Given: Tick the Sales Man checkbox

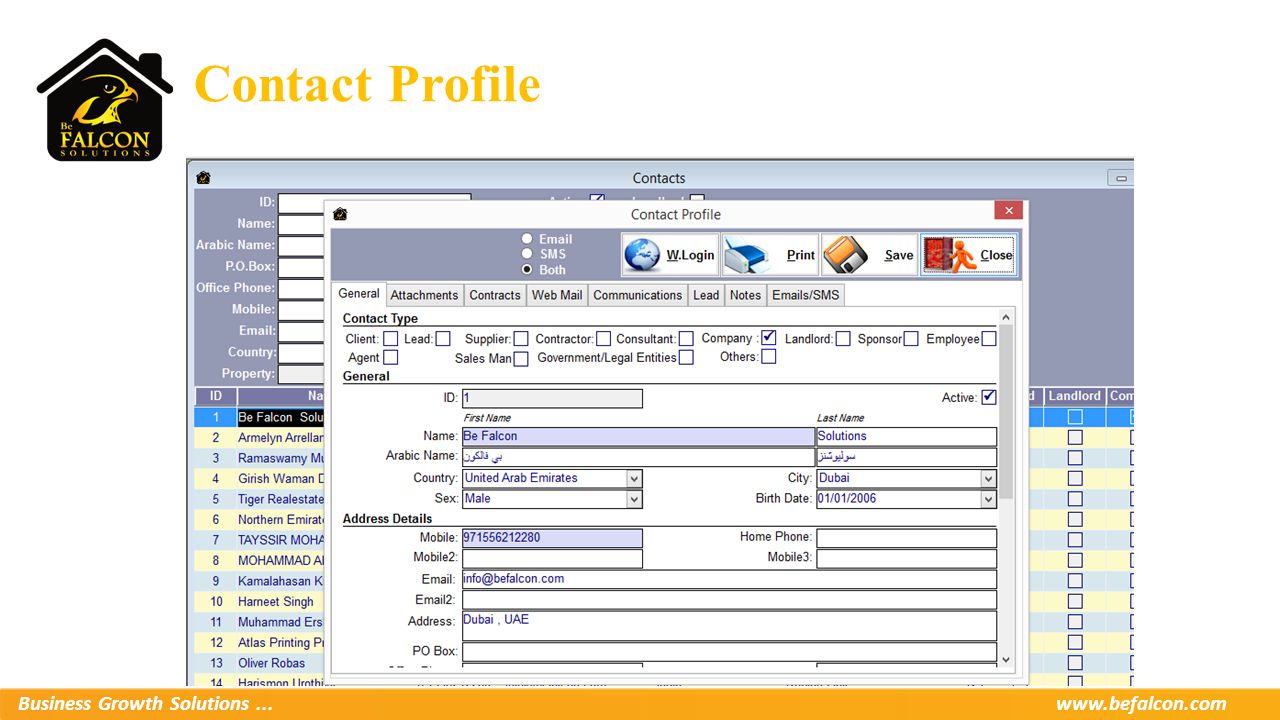Looking at the screenshot, I should click(521, 359).
